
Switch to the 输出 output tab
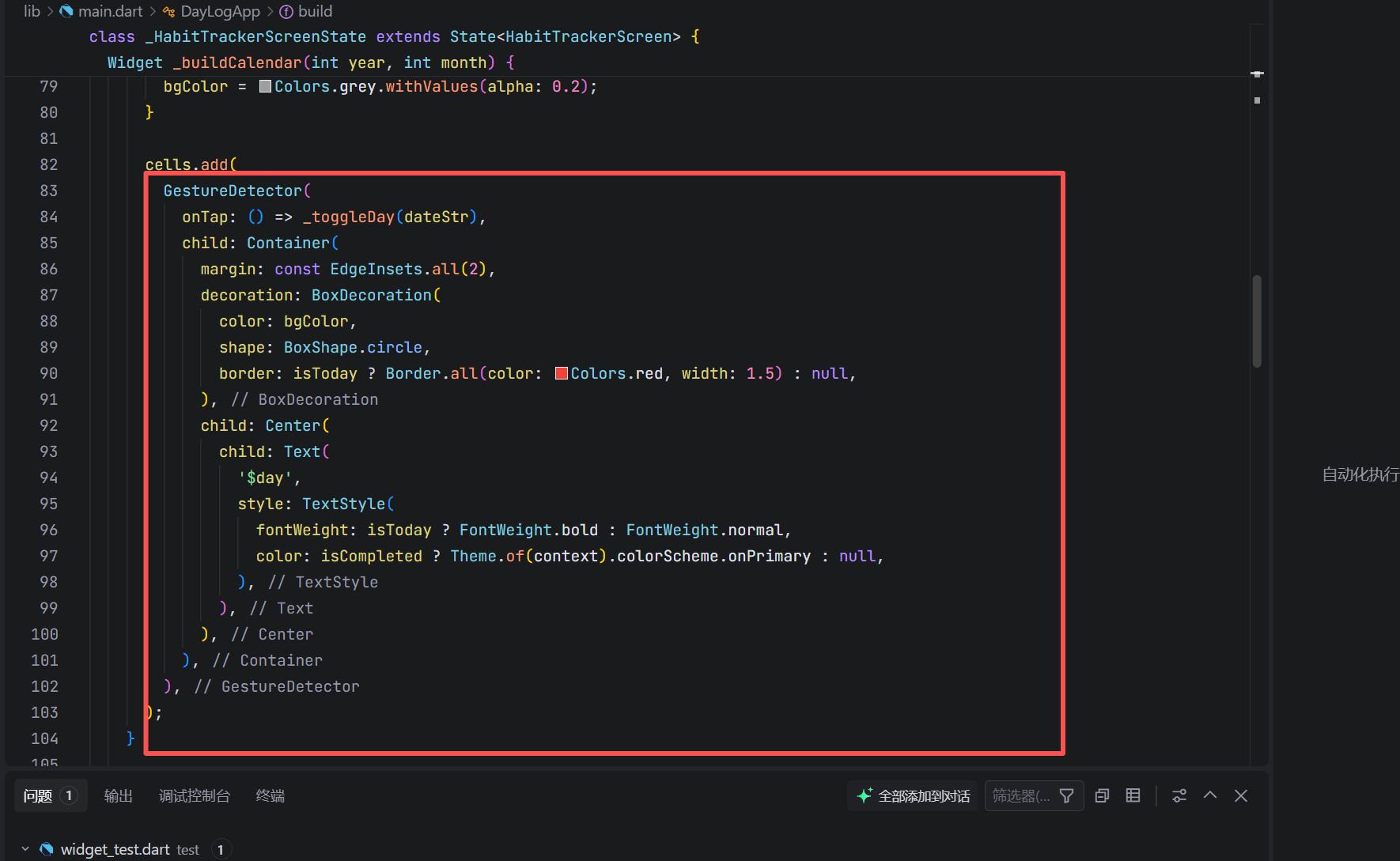[118, 795]
